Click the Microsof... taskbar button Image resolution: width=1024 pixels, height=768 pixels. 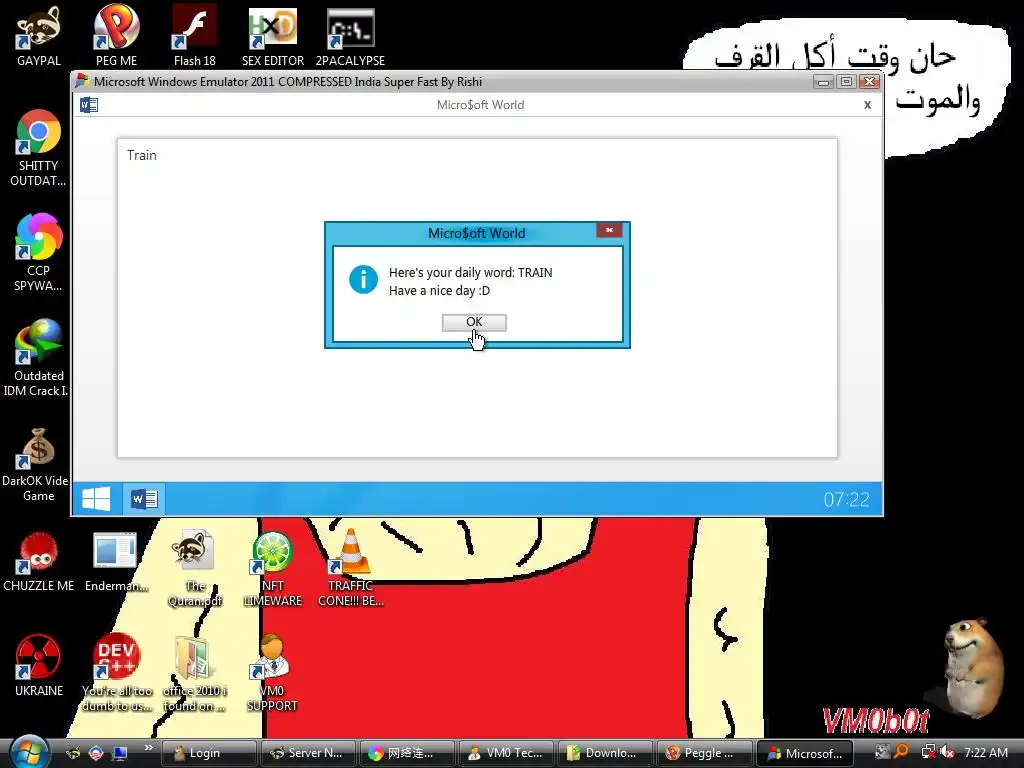pos(805,753)
